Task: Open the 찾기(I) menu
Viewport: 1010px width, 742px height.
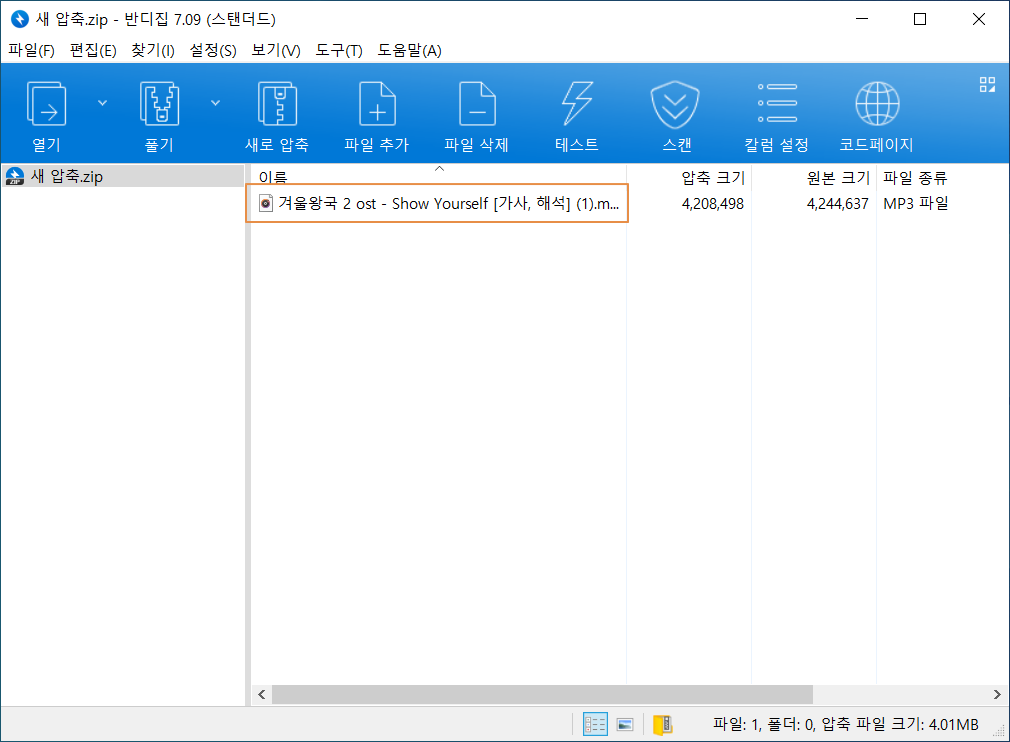Action: [153, 50]
